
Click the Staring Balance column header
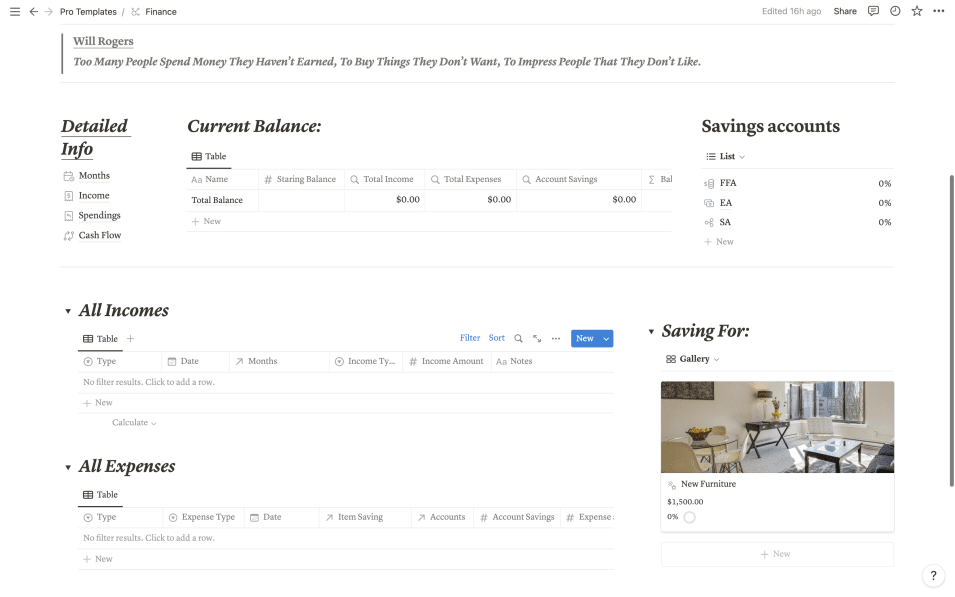(x=301, y=179)
